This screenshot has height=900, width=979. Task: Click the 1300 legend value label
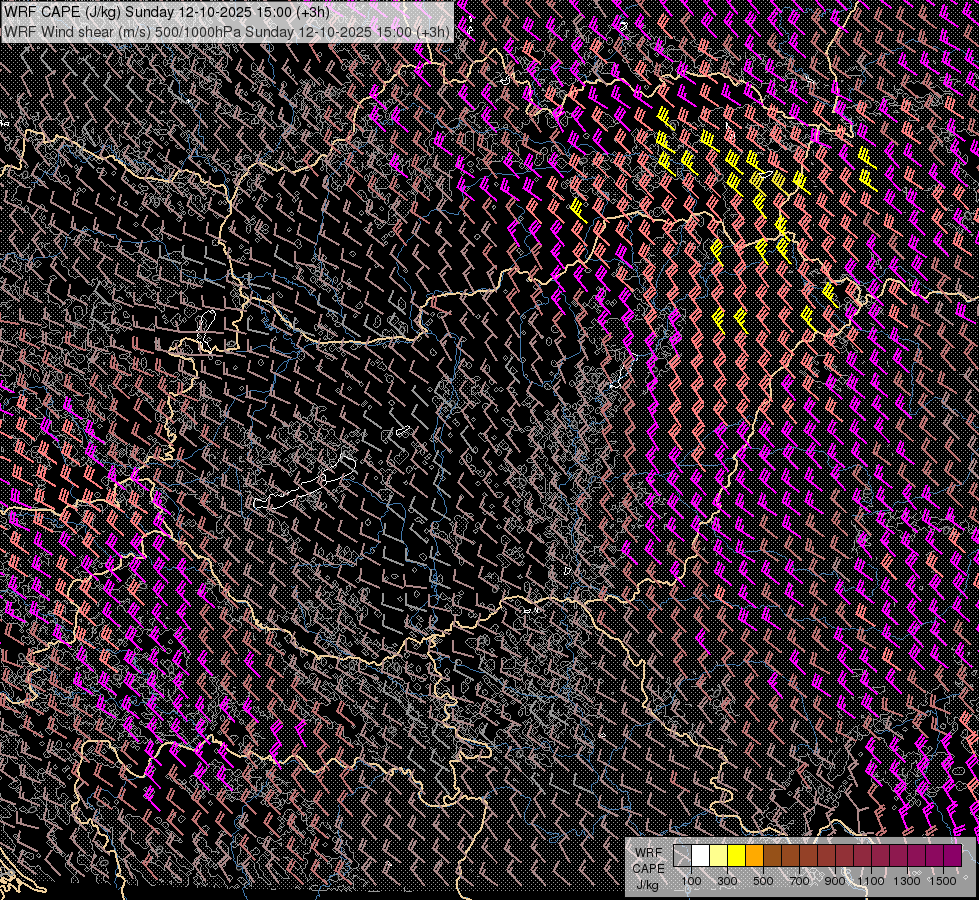point(907,881)
